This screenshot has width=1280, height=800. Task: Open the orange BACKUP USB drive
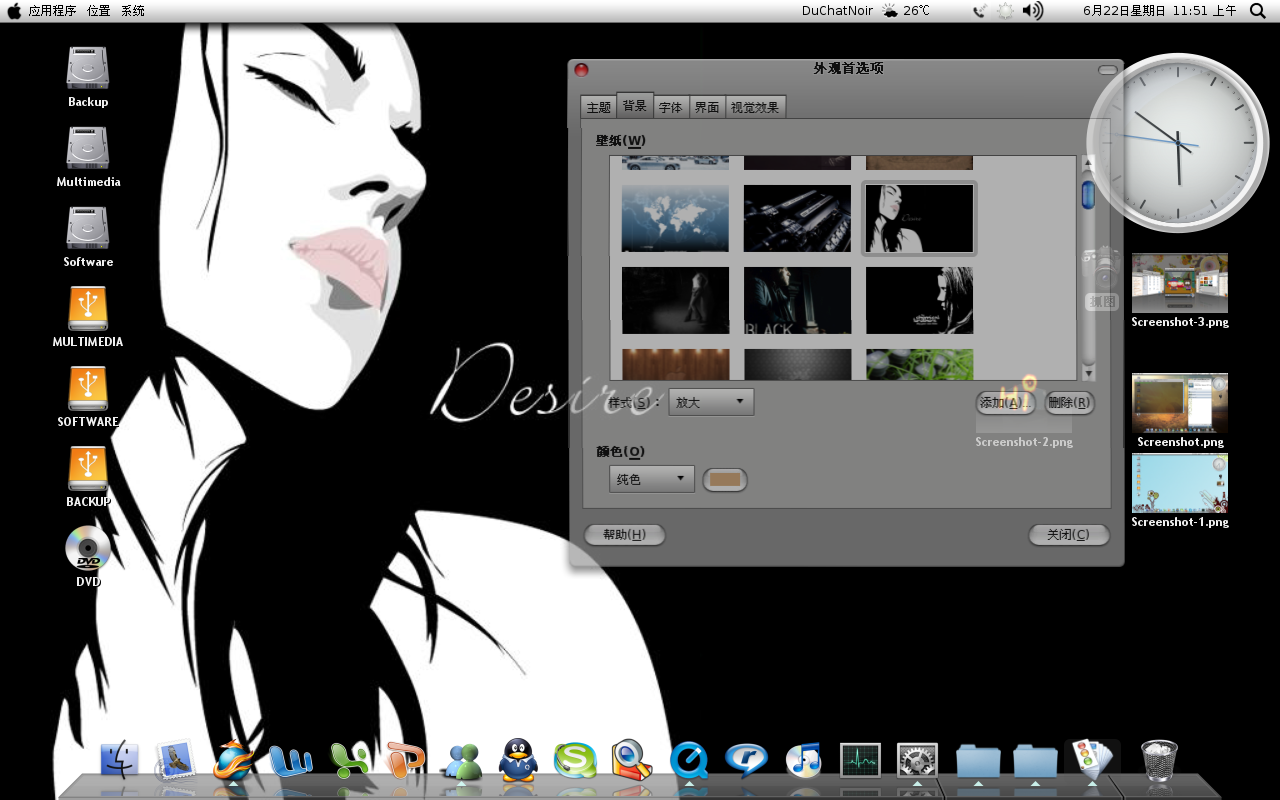(x=88, y=468)
